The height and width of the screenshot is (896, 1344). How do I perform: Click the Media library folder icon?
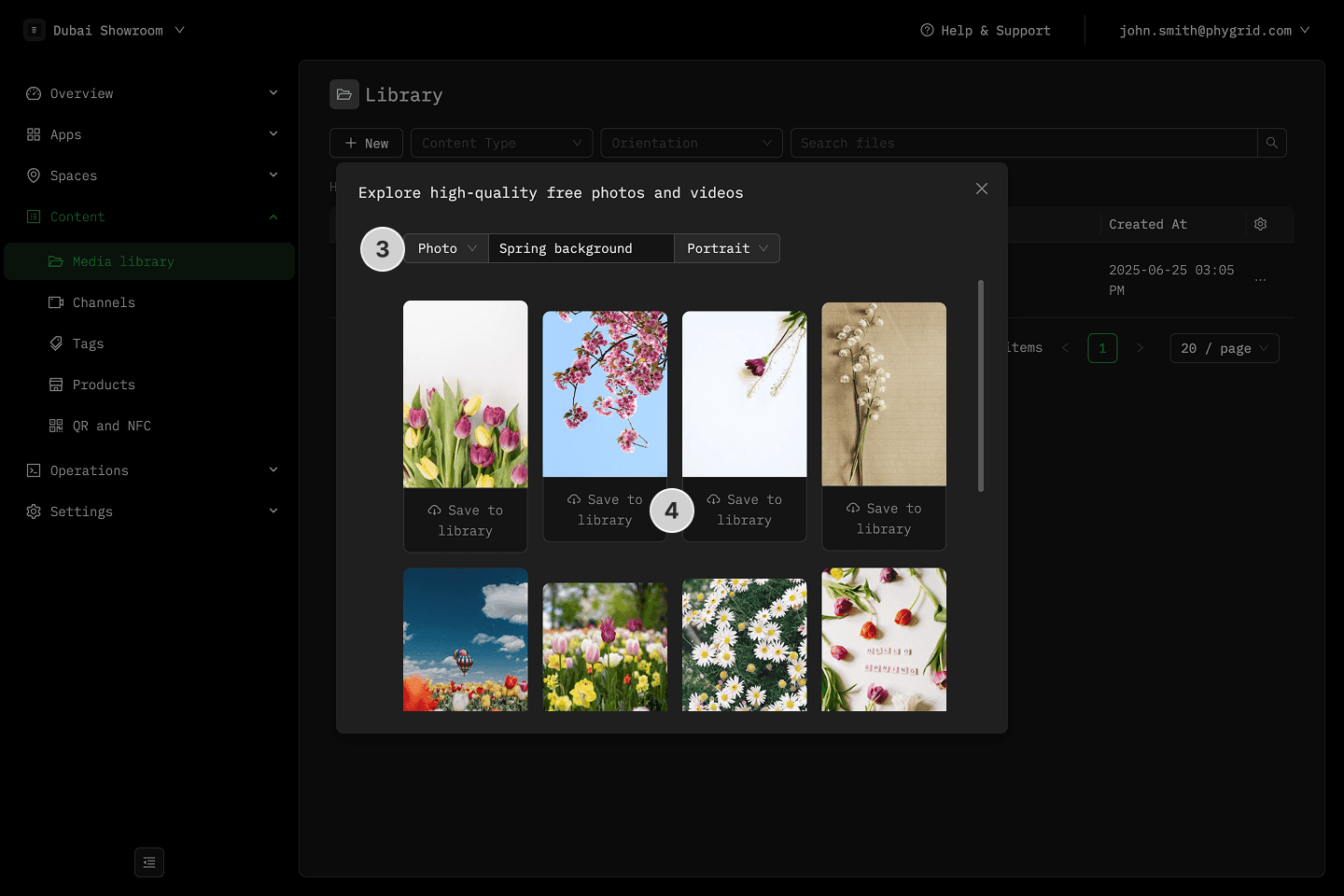click(56, 261)
